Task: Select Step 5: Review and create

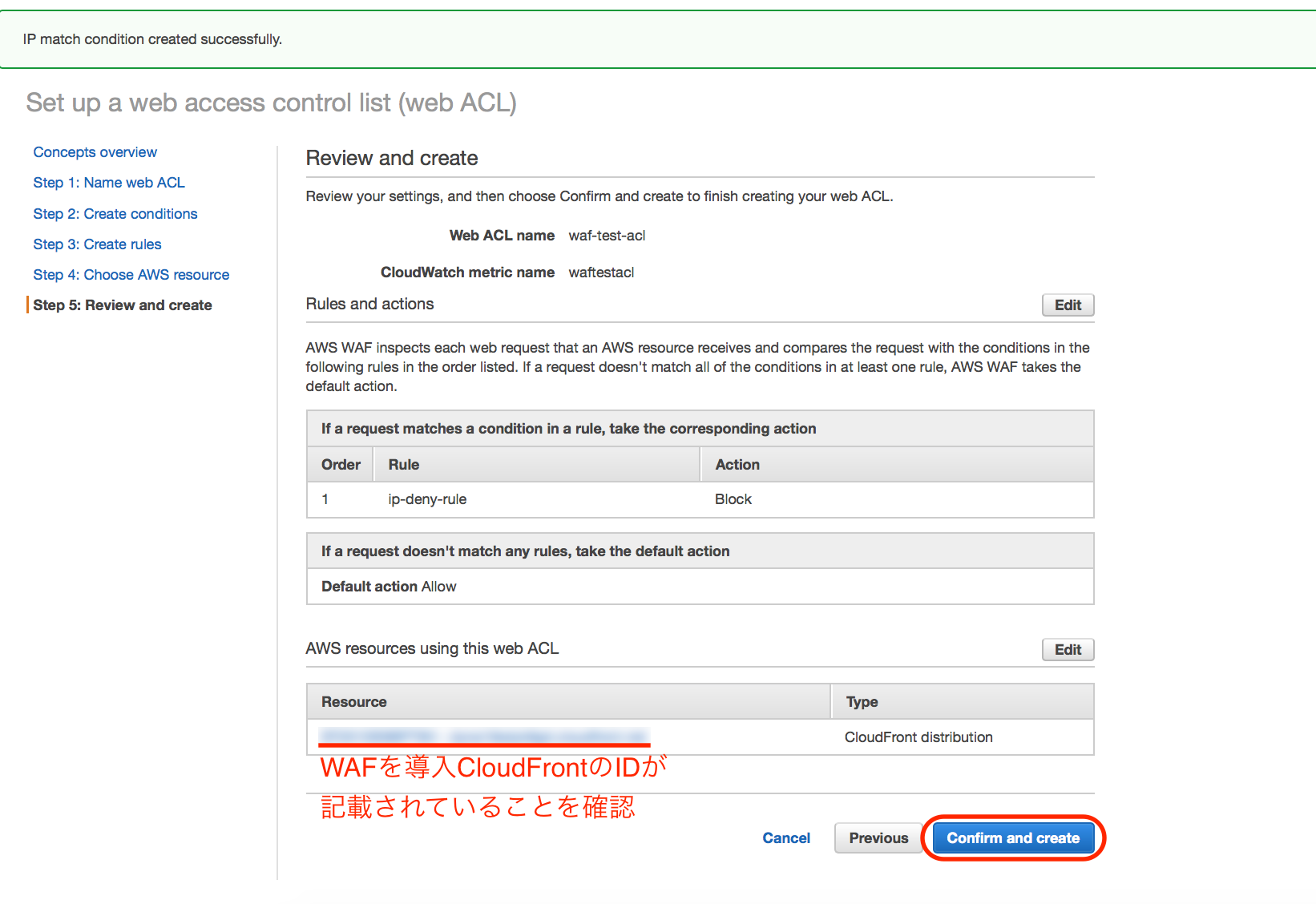Action: click(122, 305)
